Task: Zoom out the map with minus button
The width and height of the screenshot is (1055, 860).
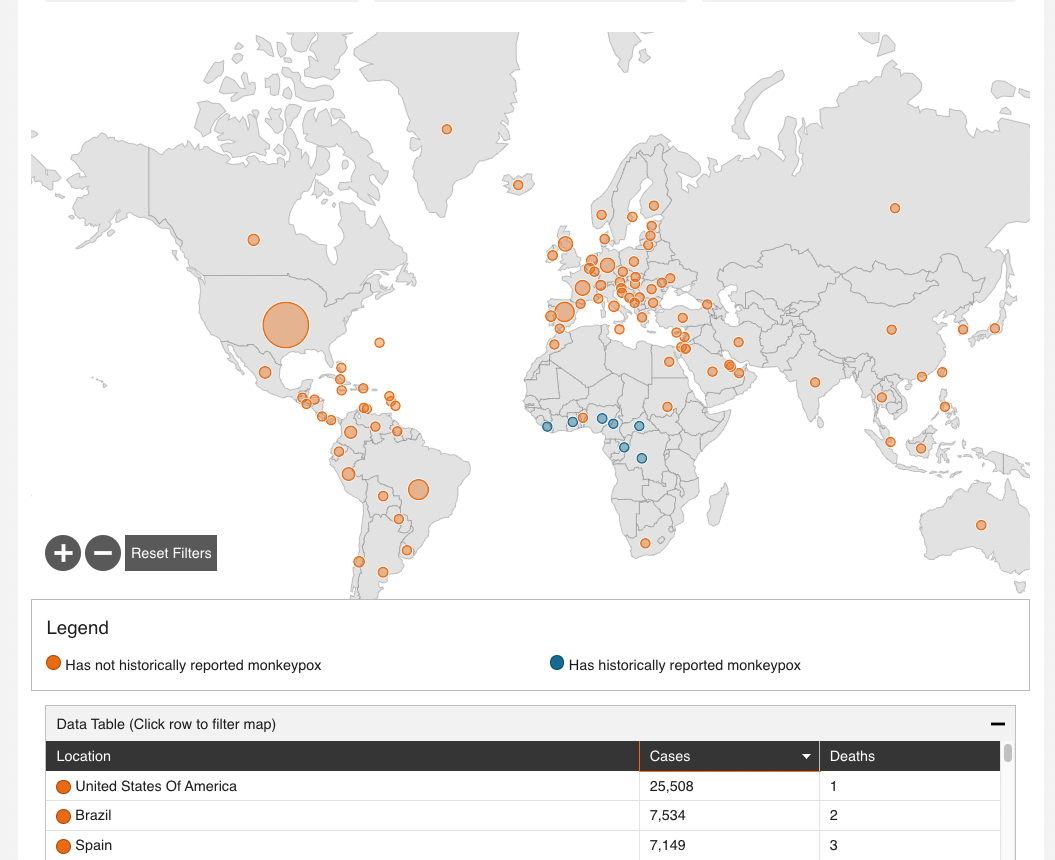Action: [103, 552]
